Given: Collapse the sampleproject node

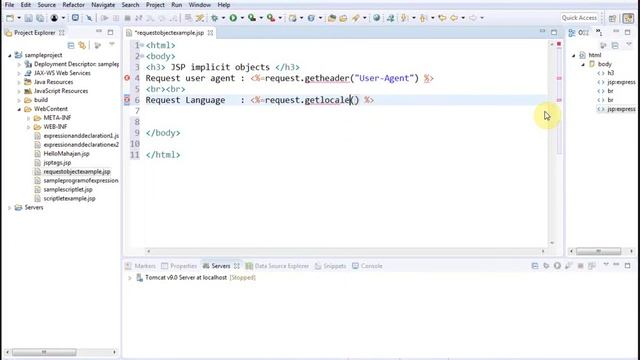Looking at the screenshot, I should pos(9,55).
